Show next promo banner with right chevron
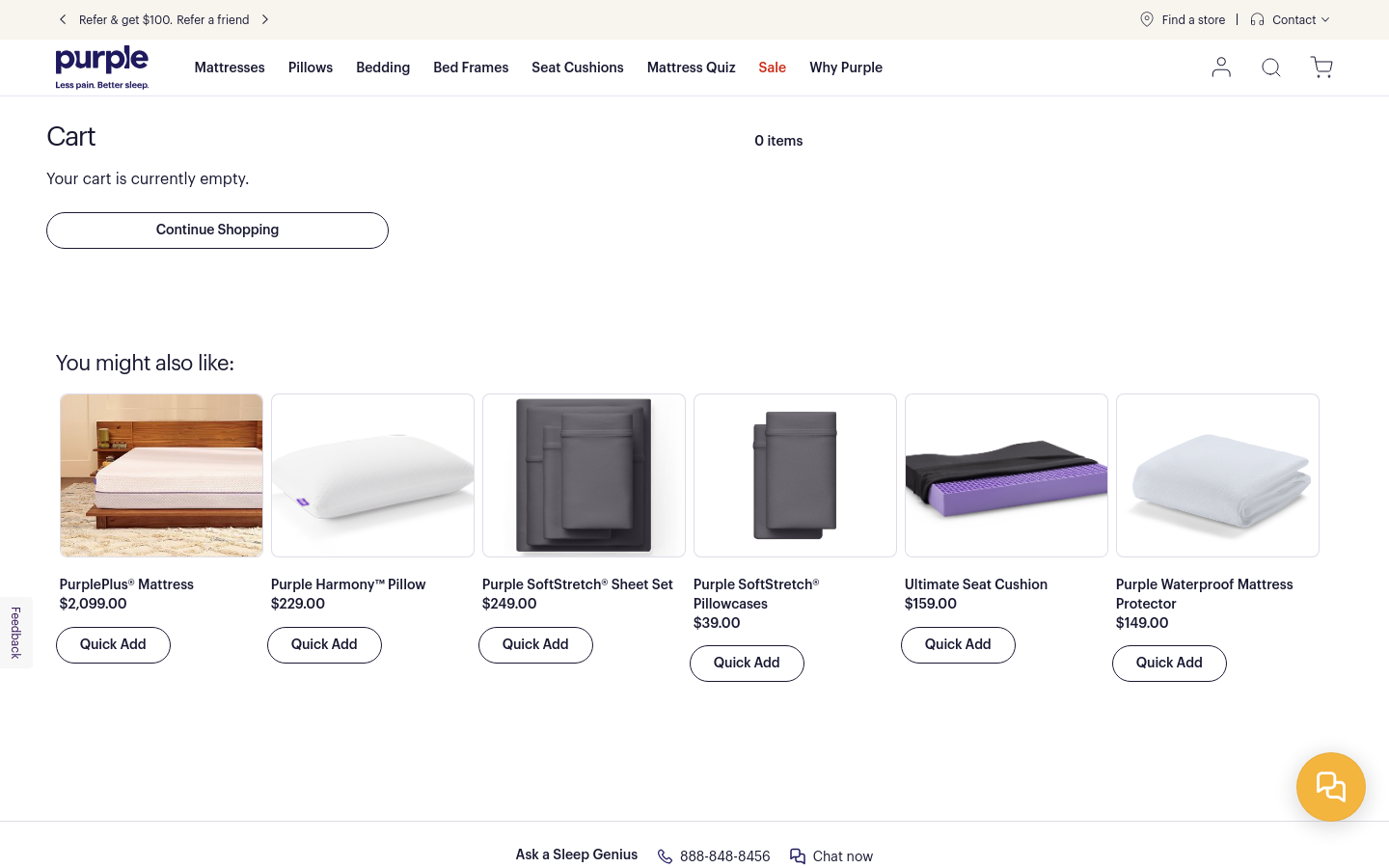1389x868 pixels. pos(265,19)
